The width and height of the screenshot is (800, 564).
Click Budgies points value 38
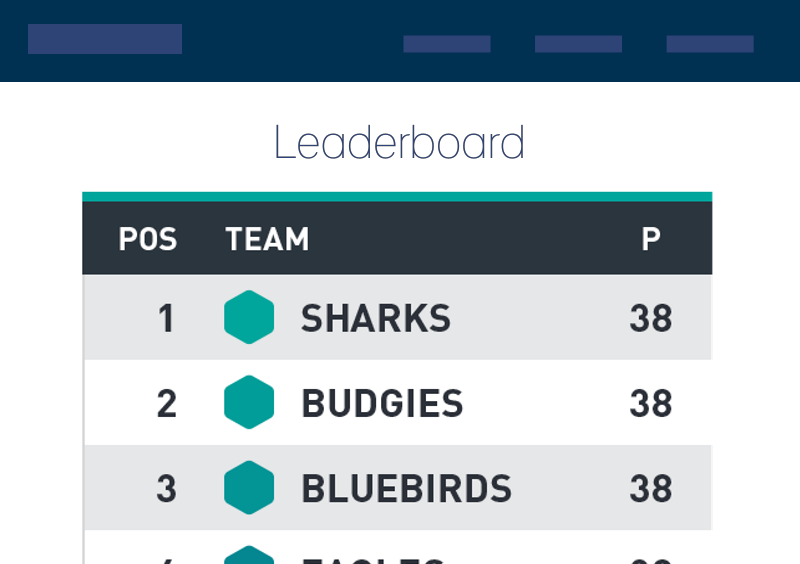pyautogui.click(x=651, y=403)
